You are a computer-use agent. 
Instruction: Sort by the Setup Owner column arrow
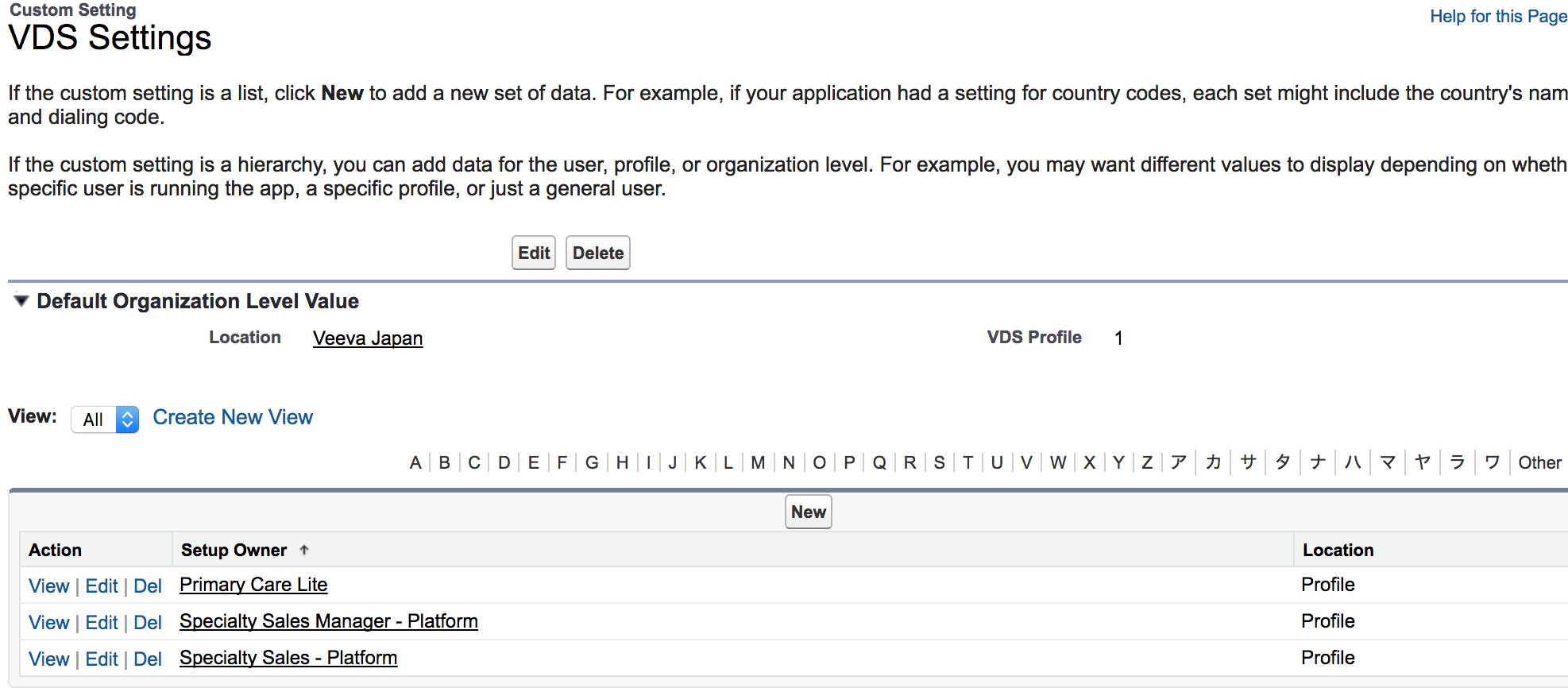point(304,550)
